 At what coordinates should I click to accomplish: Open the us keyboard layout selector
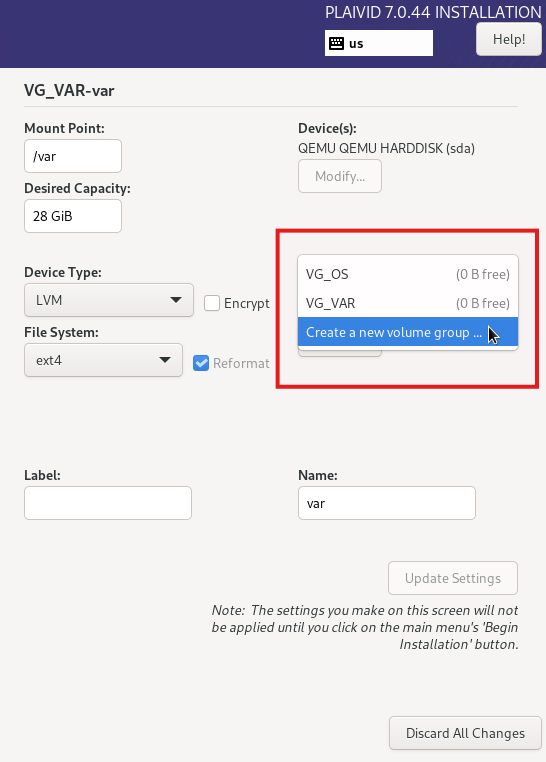point(378,43)
